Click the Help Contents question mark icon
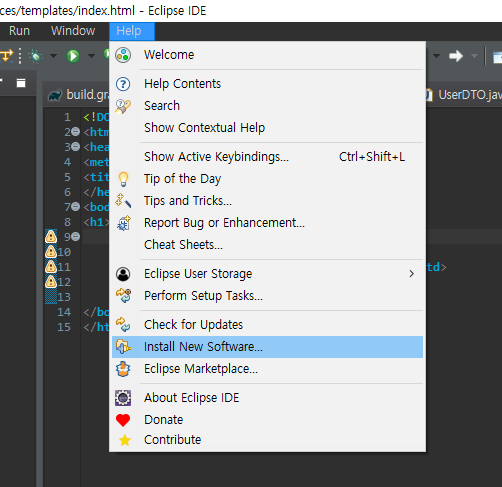The image size is (502, 487). tap(123, 84)
